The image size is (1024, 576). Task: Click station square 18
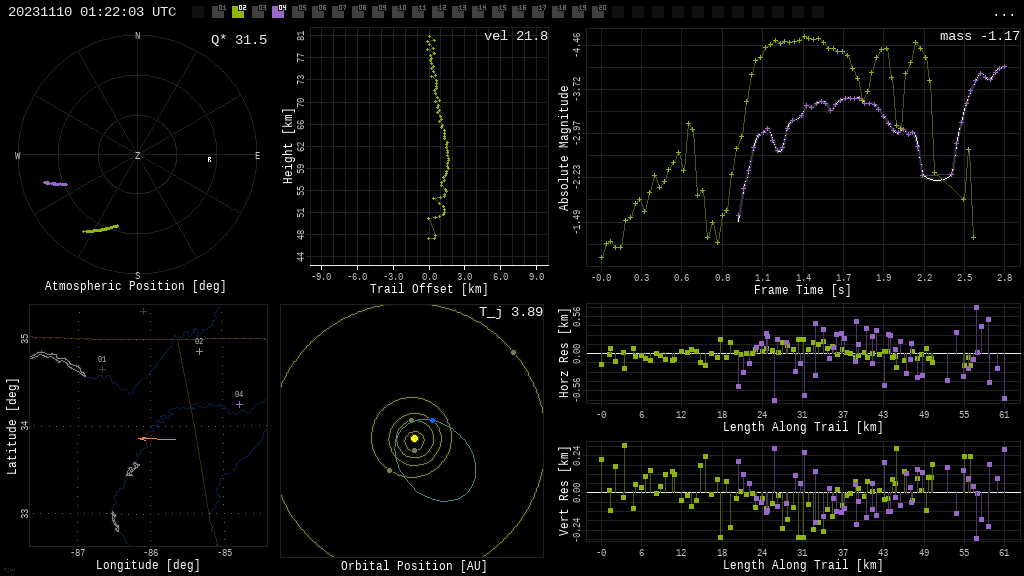(557, 12)
